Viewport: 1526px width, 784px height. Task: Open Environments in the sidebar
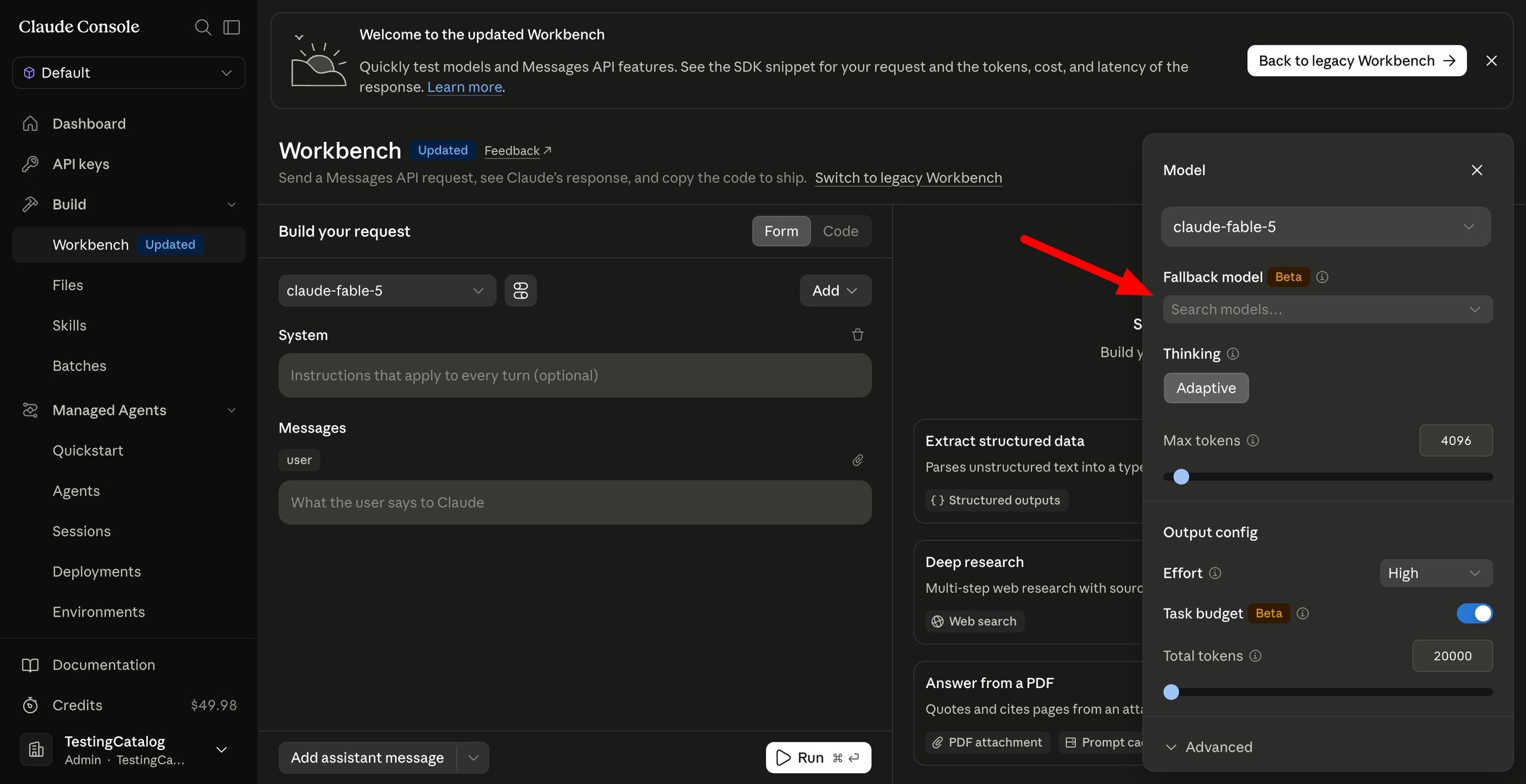coord(98,612)
